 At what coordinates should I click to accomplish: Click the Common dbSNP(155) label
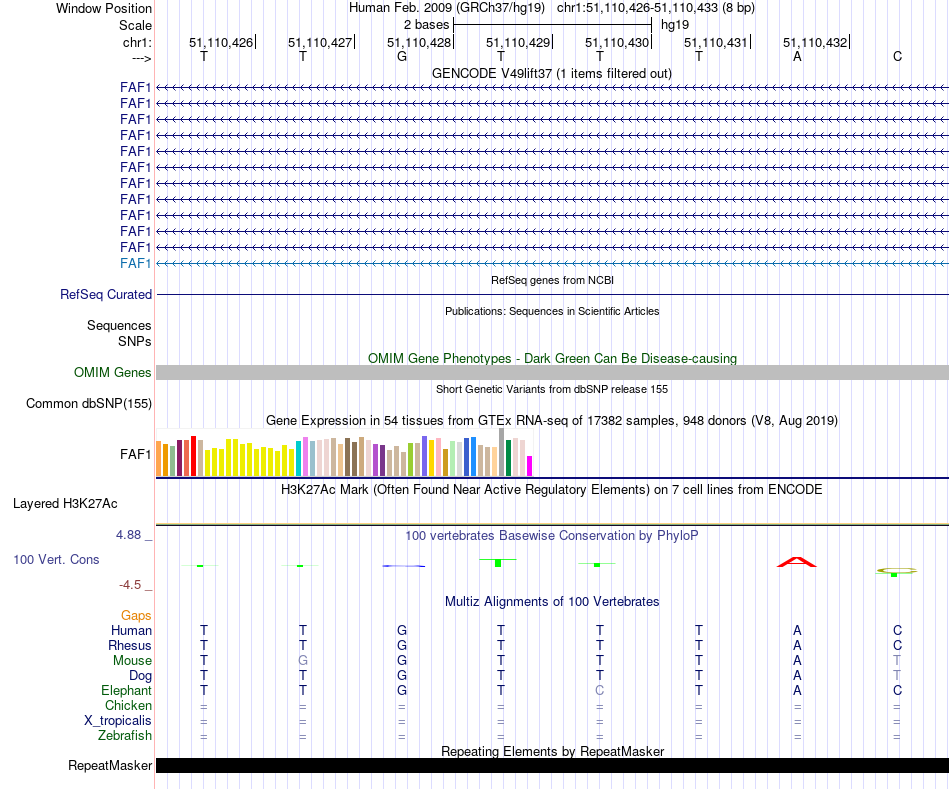[88, 404]
